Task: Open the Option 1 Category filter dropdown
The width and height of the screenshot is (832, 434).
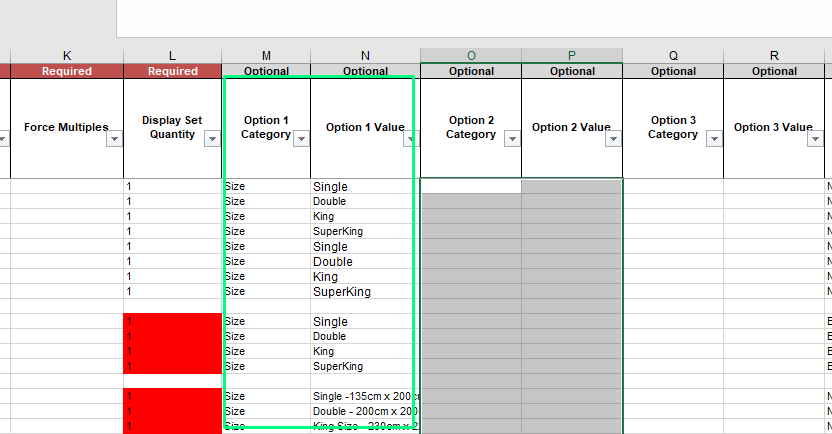Action: [x=301, y=139]
